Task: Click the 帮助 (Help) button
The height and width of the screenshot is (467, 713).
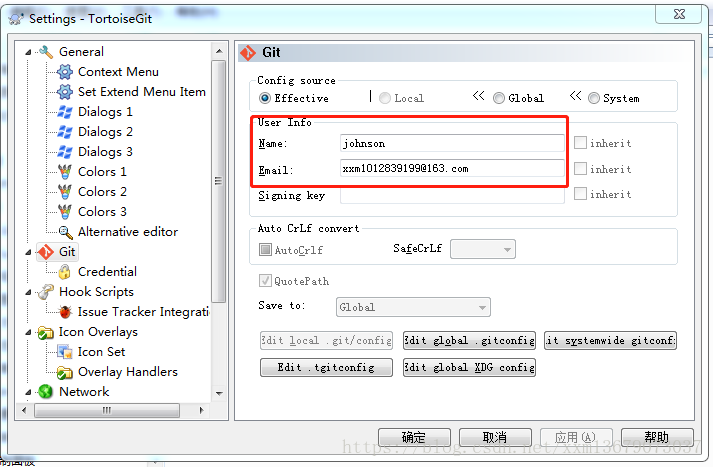Action: pyautogui.click(x=657, y=437)
